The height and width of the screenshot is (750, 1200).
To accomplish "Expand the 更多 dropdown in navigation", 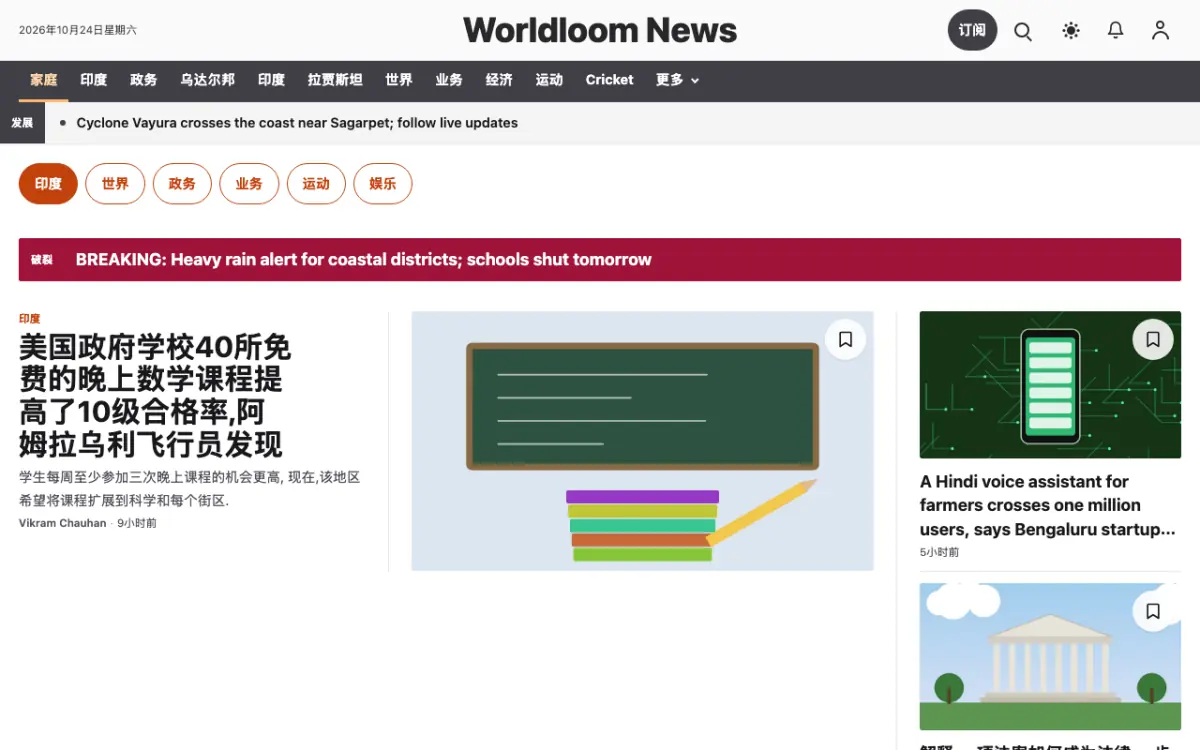I will coord(677,80).
